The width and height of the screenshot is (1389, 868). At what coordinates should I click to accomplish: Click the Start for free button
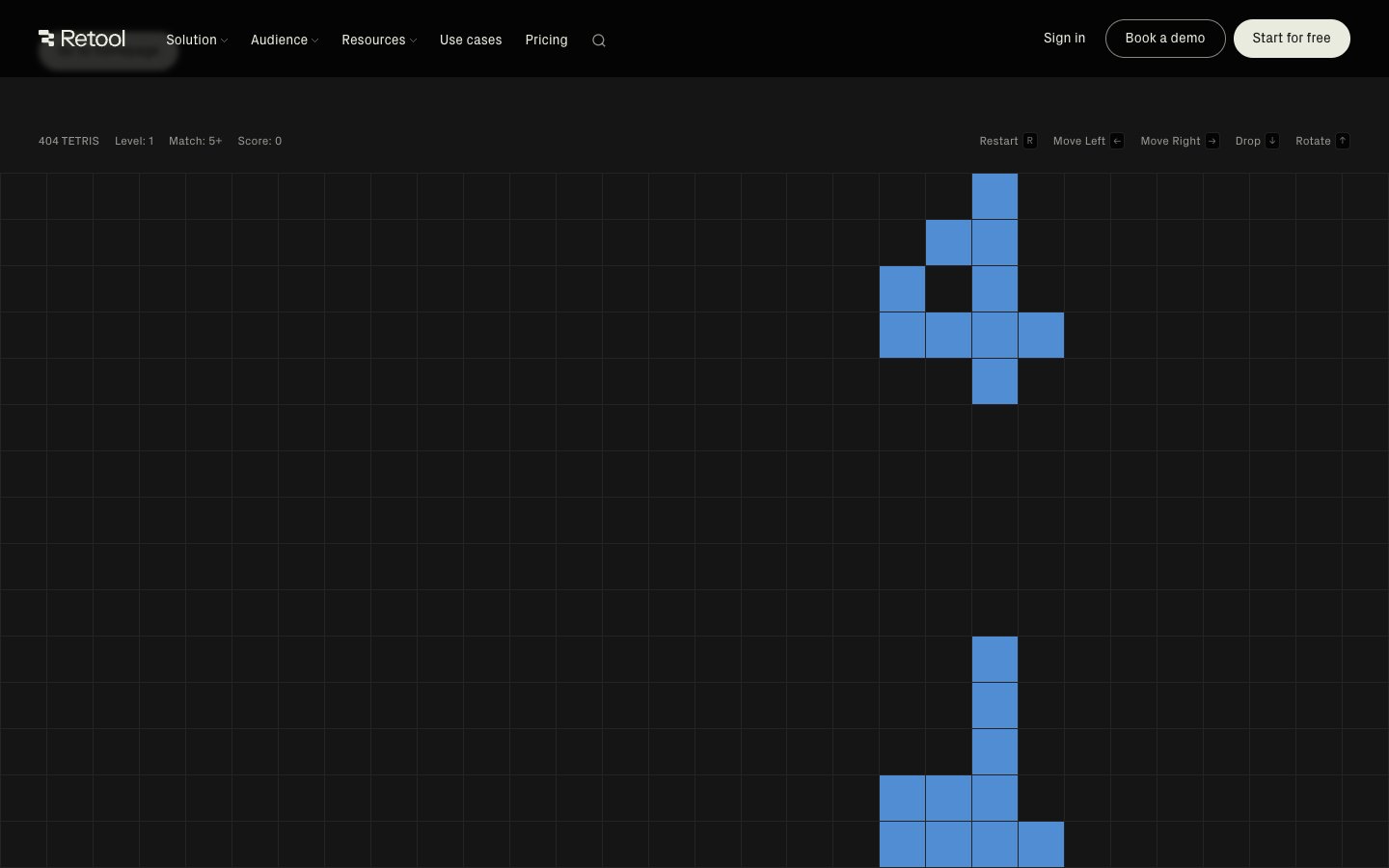click(1291, 39)
